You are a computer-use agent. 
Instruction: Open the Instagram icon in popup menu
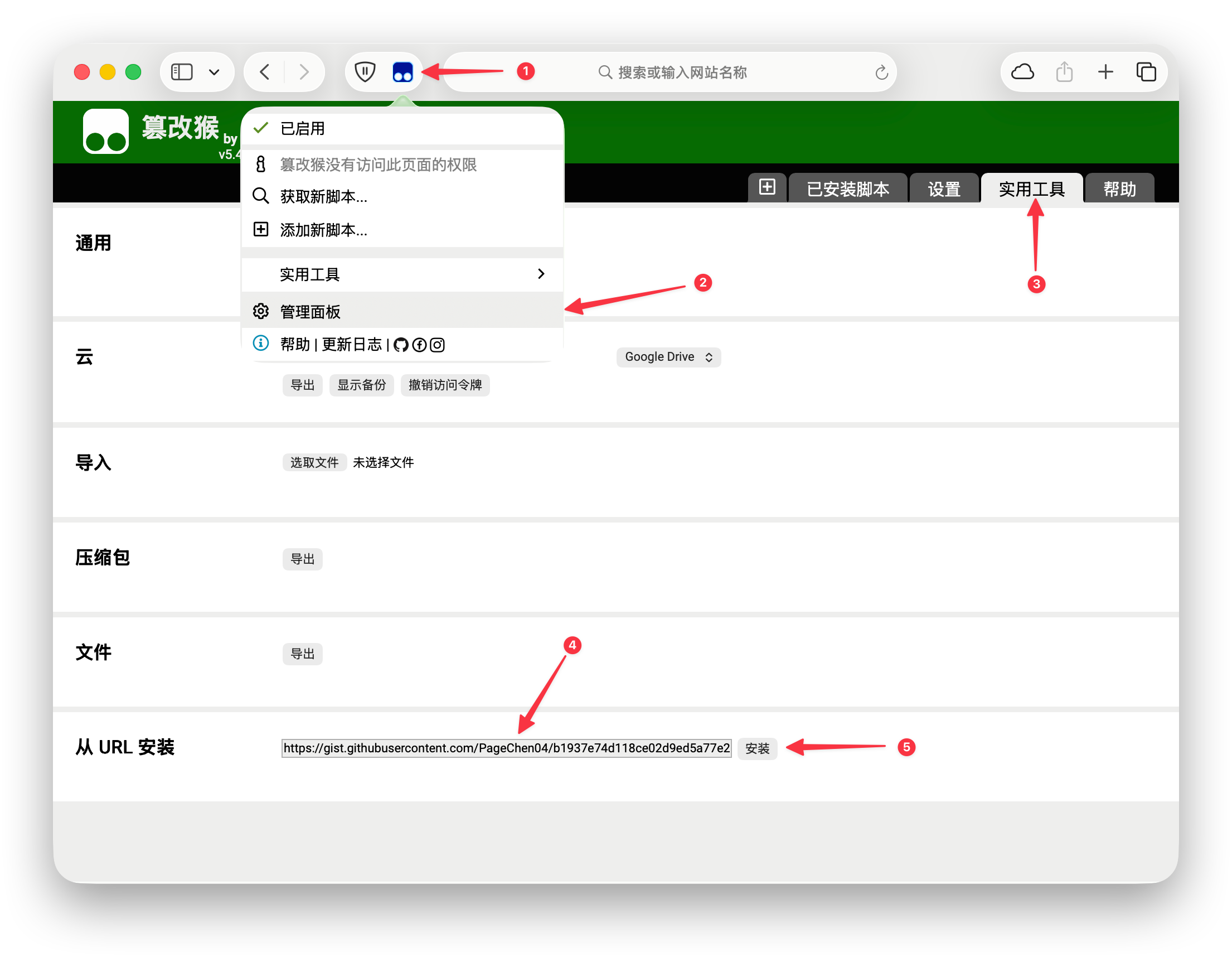437,345
